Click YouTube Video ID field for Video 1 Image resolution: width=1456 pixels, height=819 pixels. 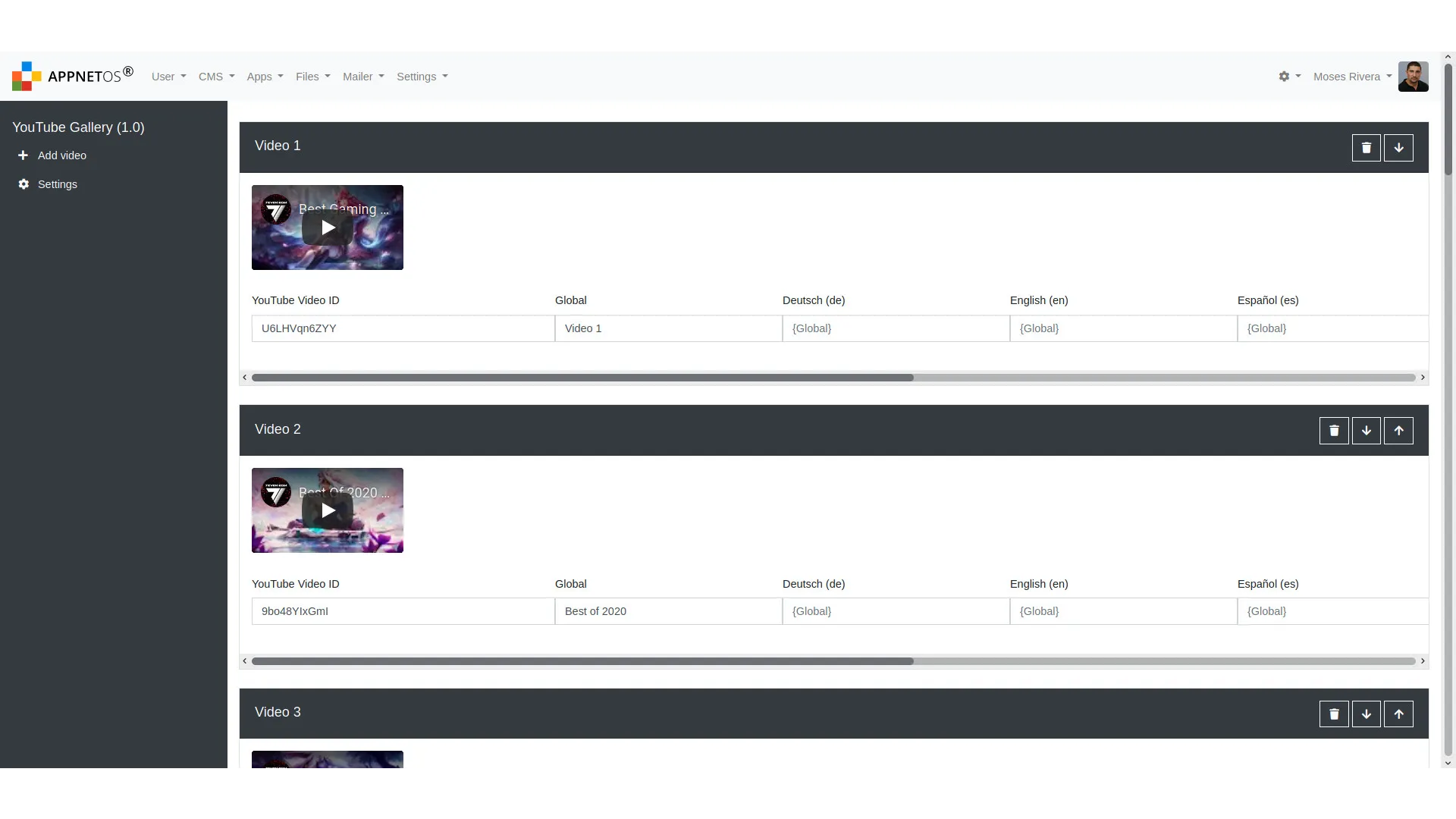(403, 328)
